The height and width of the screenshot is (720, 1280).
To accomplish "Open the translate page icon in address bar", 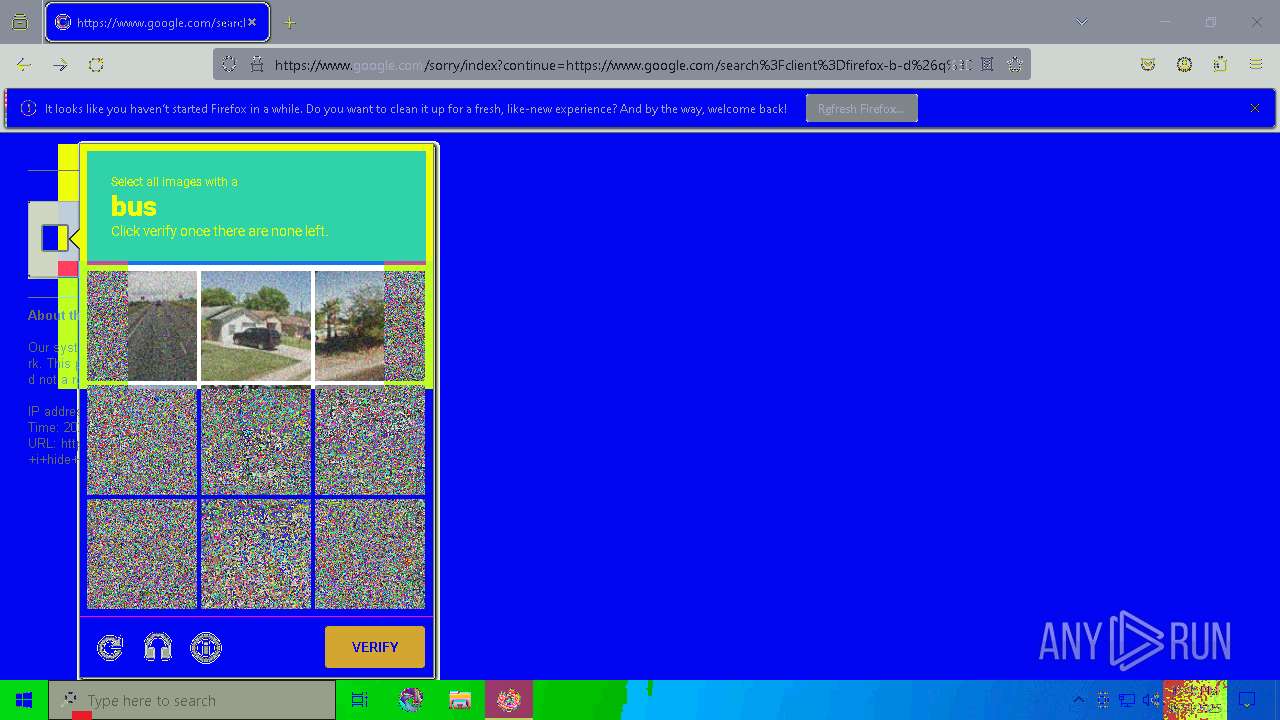I will click(x=987, y=64).
